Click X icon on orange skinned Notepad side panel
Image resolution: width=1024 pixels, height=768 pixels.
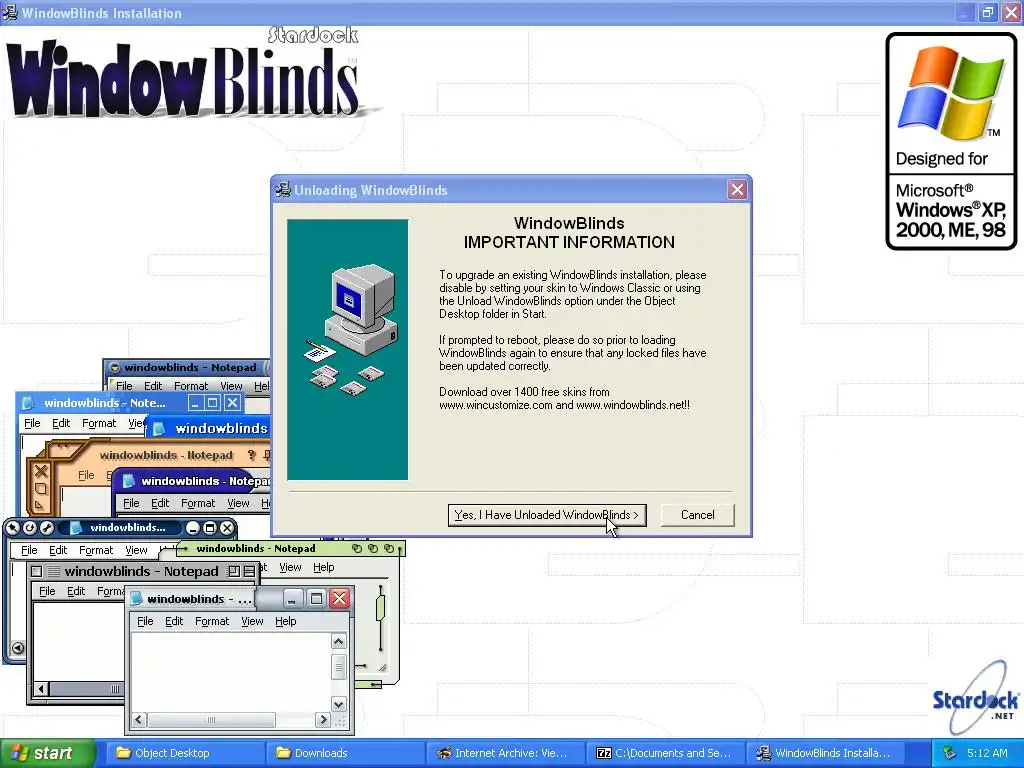(41, 471)
